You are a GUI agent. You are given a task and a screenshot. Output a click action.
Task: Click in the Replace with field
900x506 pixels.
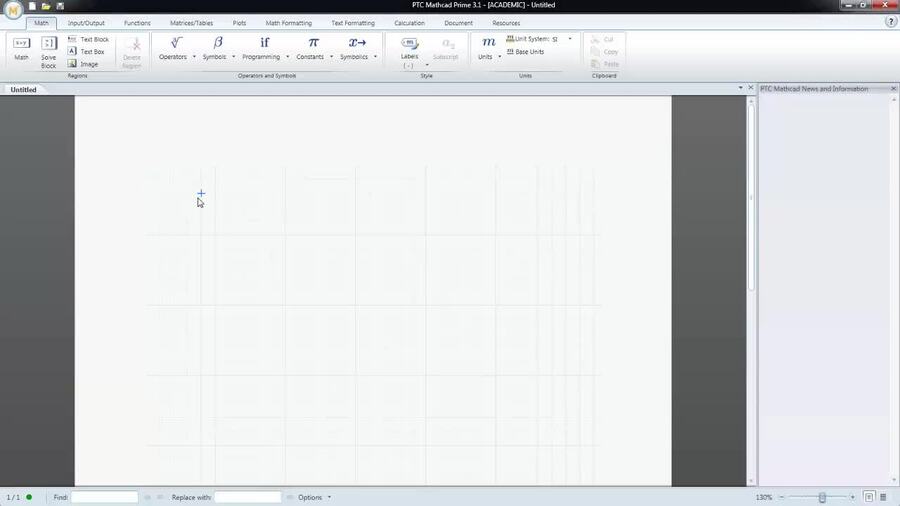click(x=248, y=497)
